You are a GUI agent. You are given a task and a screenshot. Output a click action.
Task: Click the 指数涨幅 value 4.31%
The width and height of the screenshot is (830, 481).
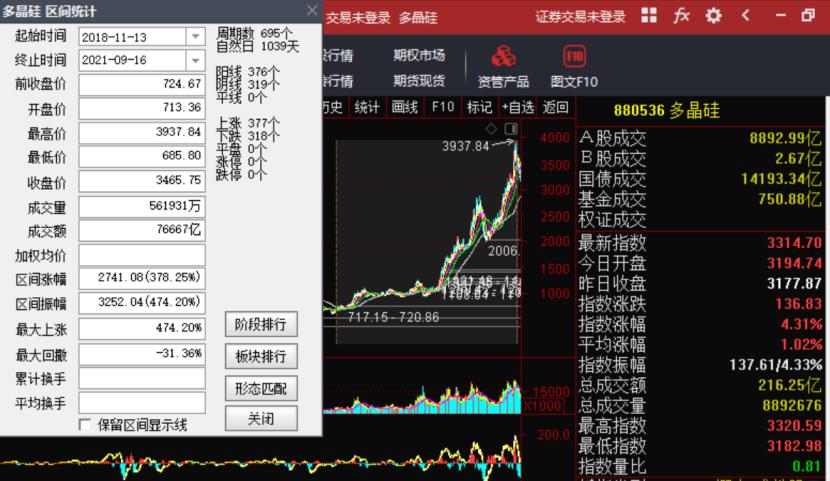[801, 324]
